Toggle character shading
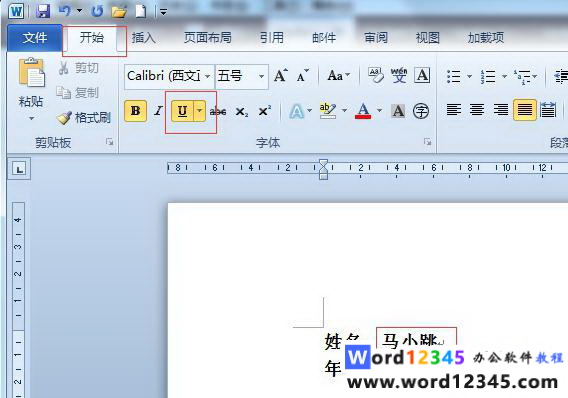568x398 pixels. (x=398, y=111)
